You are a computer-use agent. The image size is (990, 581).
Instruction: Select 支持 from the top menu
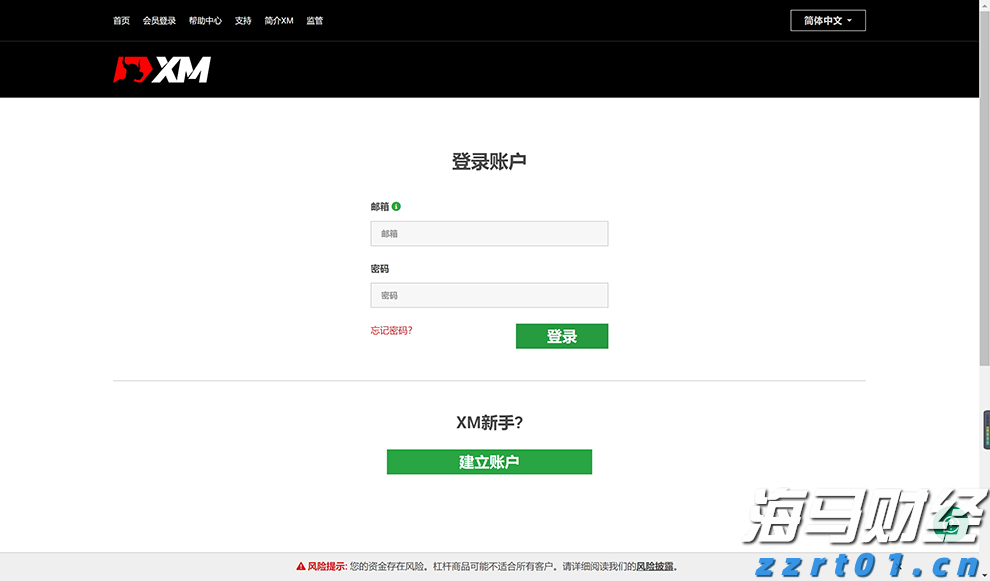[x=242, y=20]
